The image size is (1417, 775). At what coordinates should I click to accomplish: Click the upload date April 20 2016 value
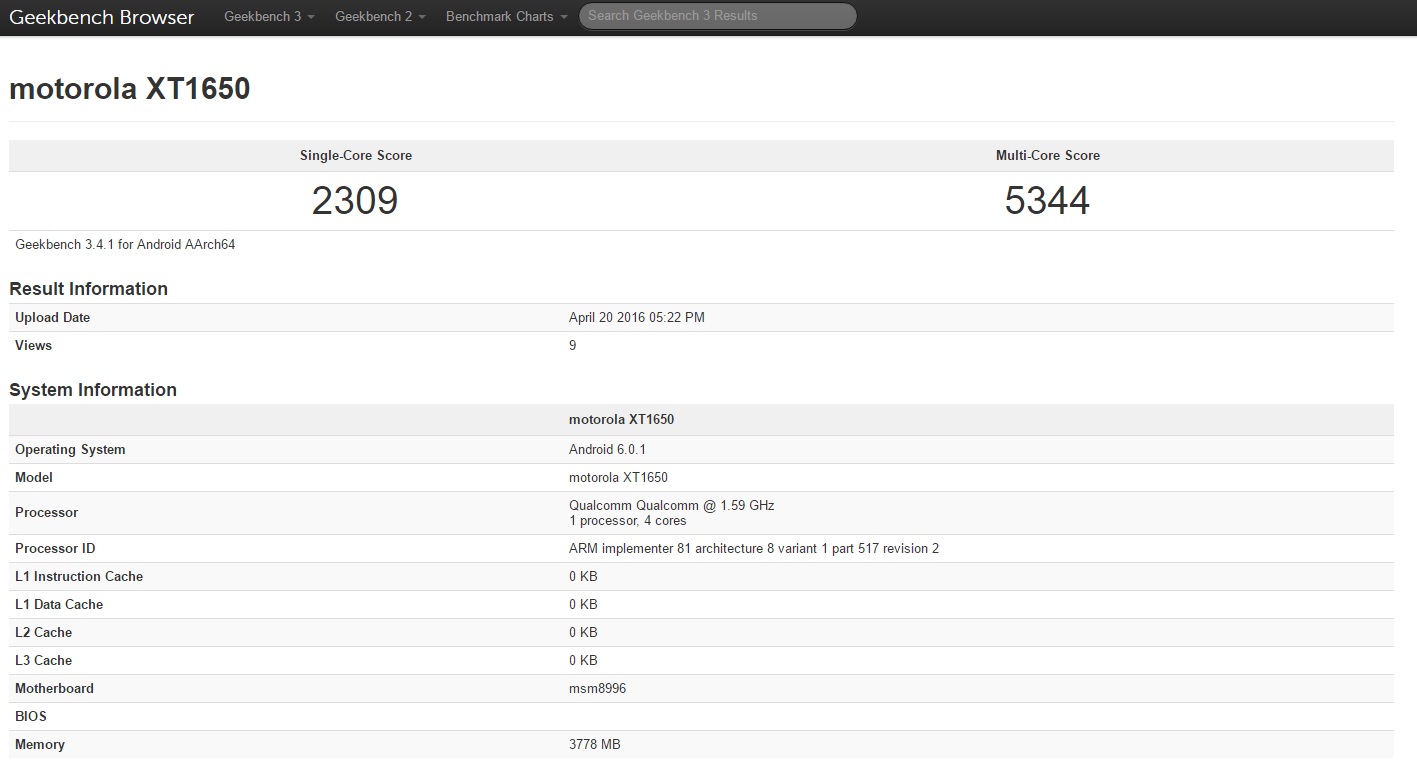coord(636,318)
